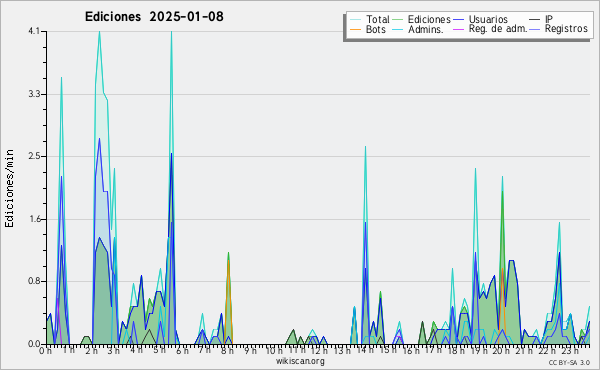Image resolution: width=600 pixels, height=370 pixels.
Task: Click the '17 h' x-axis tick label
Action: click(x=433, y=350)
